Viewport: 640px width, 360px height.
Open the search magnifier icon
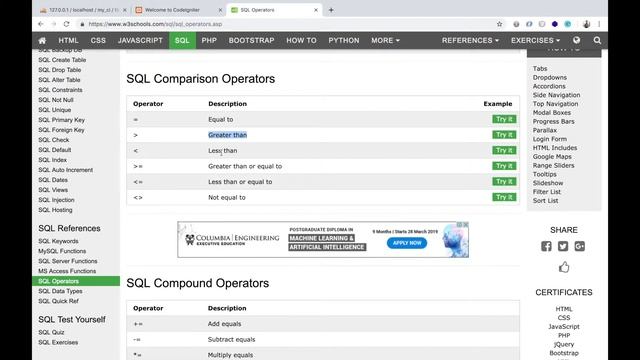coord(597,40)
